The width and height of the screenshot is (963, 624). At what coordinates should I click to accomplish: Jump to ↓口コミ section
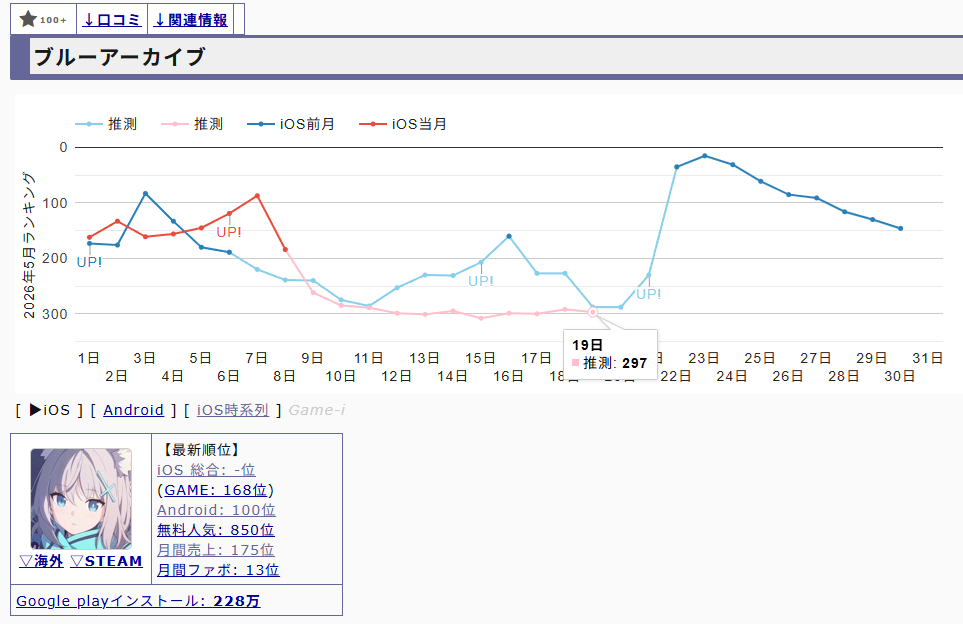pos(112,20)
